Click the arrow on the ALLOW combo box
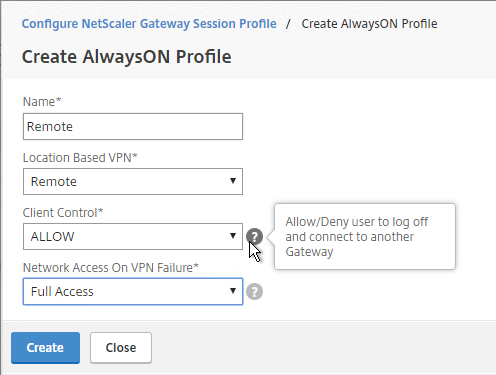Screen dimensions: 496x375 pos(233,236)
